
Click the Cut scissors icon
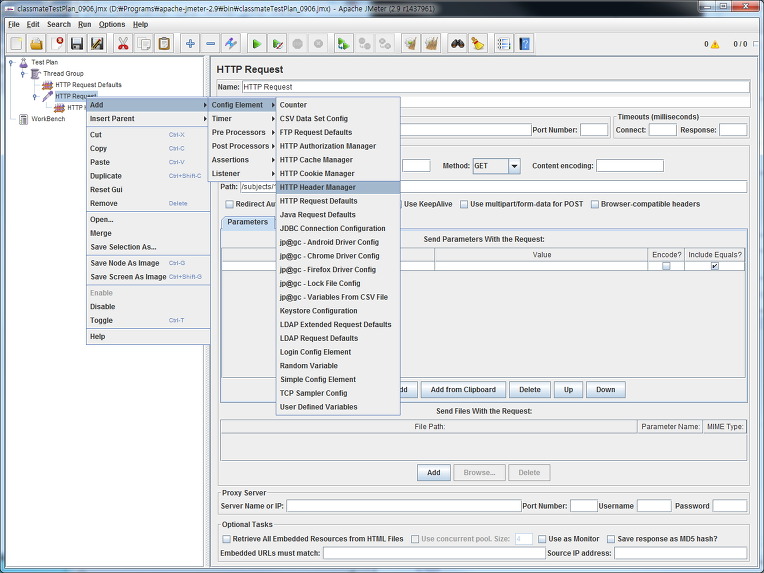point(123,44)
